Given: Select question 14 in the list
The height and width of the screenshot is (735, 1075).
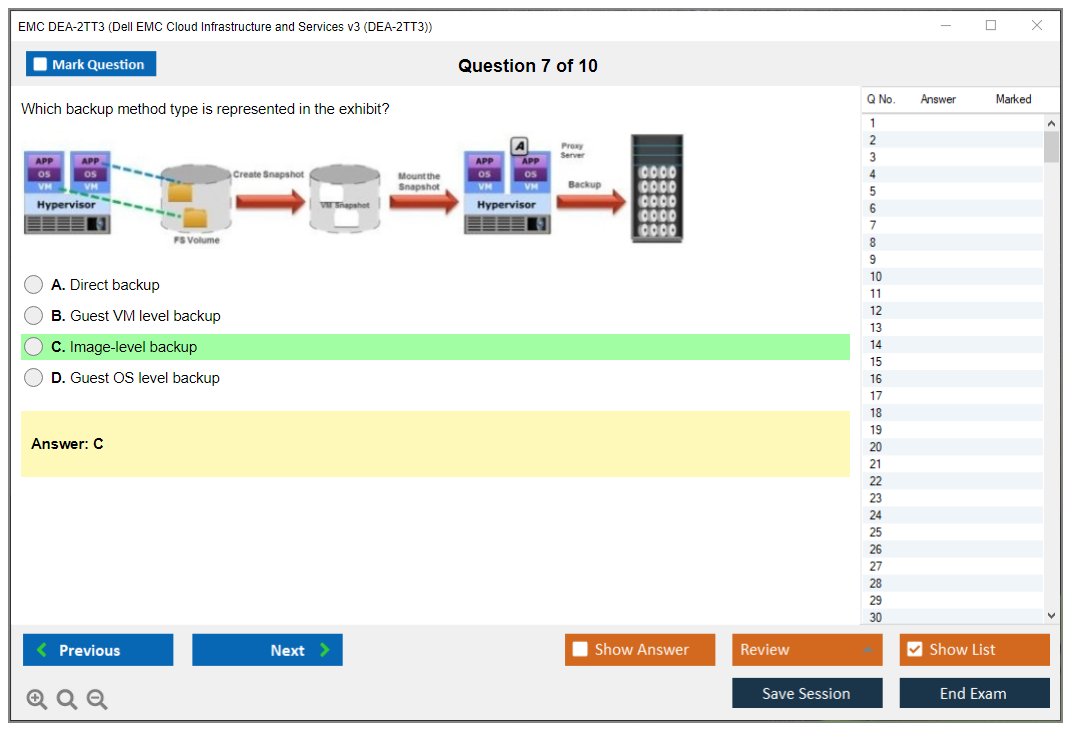Looking at the screenshot, I should pos(876,345).
